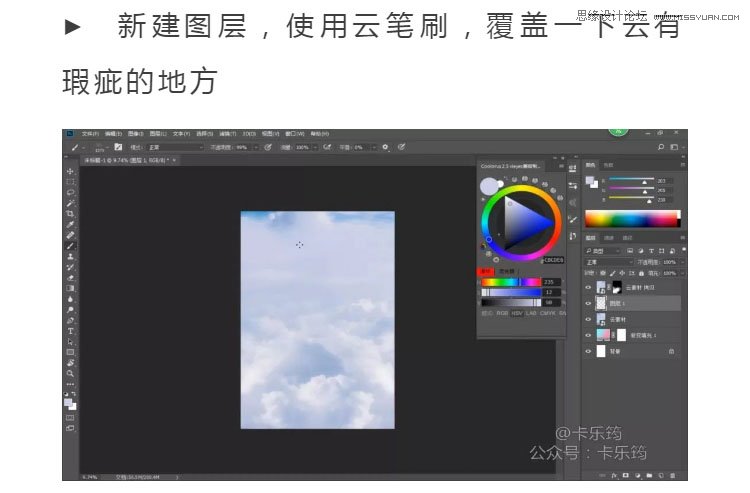The image size is (750, 493).
Task: Select the Lasso tool
Action: click(x=70, y=193)
